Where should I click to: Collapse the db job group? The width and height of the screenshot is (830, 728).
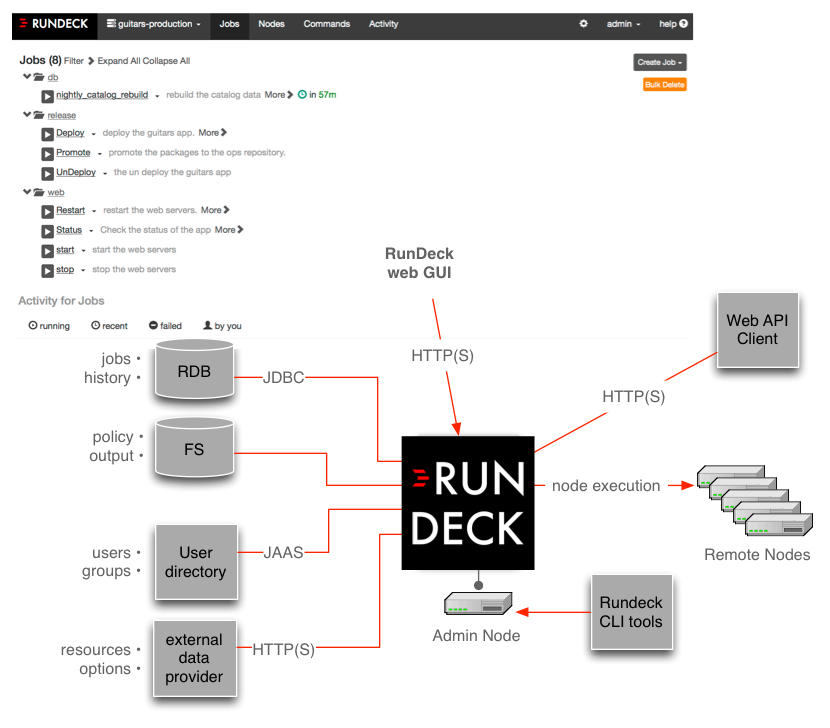click(x=28, y=78)
